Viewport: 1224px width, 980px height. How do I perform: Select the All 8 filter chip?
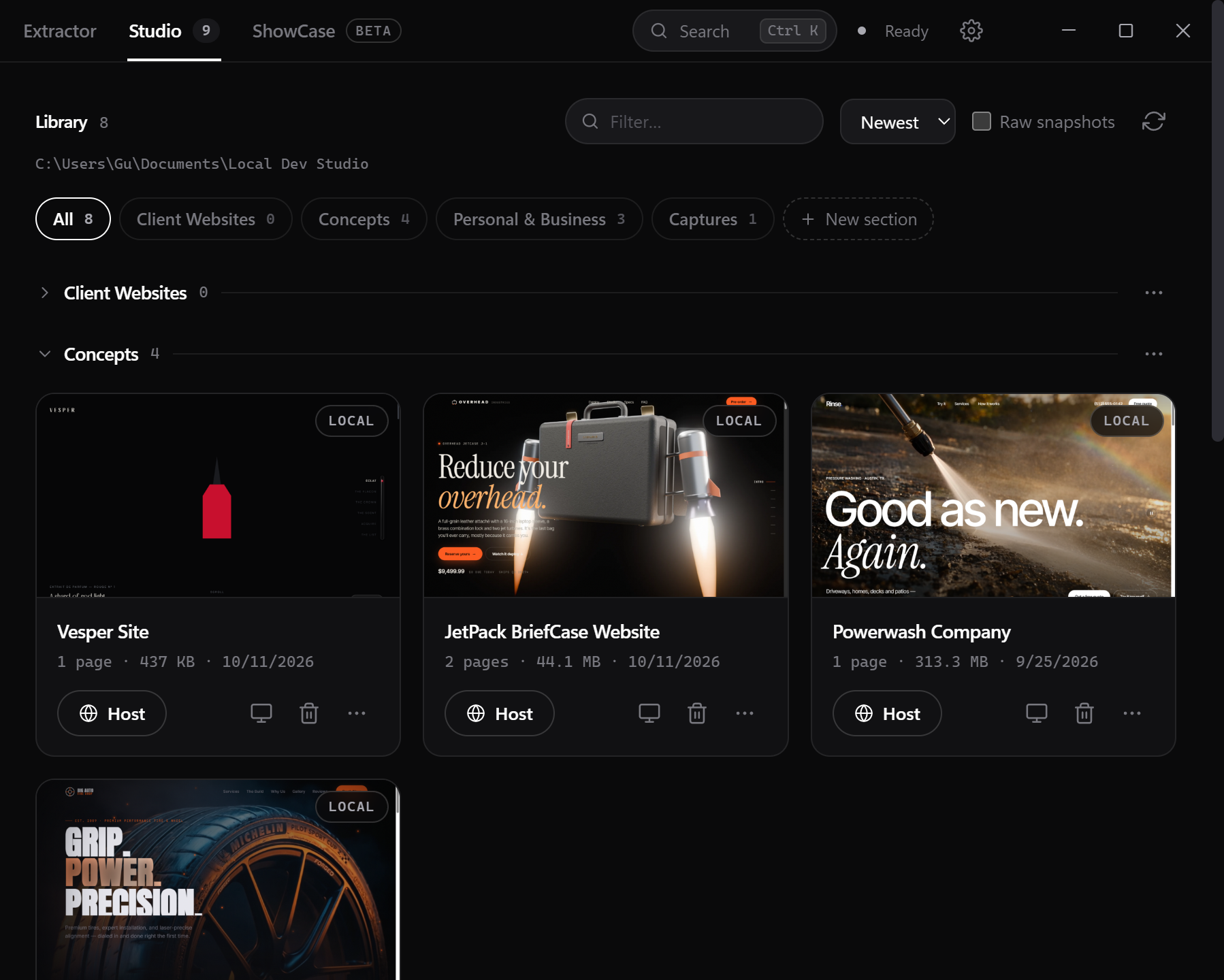pyautogui.click(x=73, y=219)
